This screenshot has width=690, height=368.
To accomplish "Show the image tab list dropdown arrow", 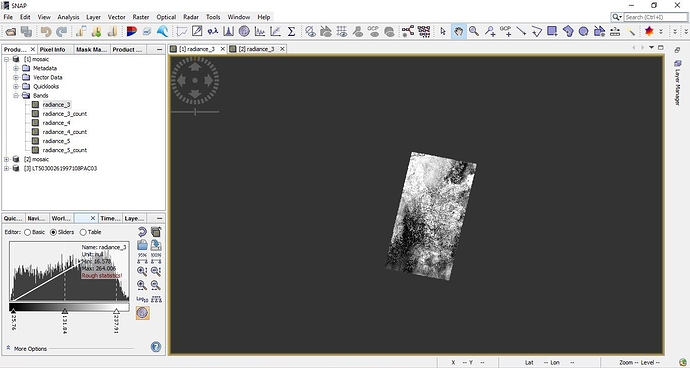I will (652, 48).
